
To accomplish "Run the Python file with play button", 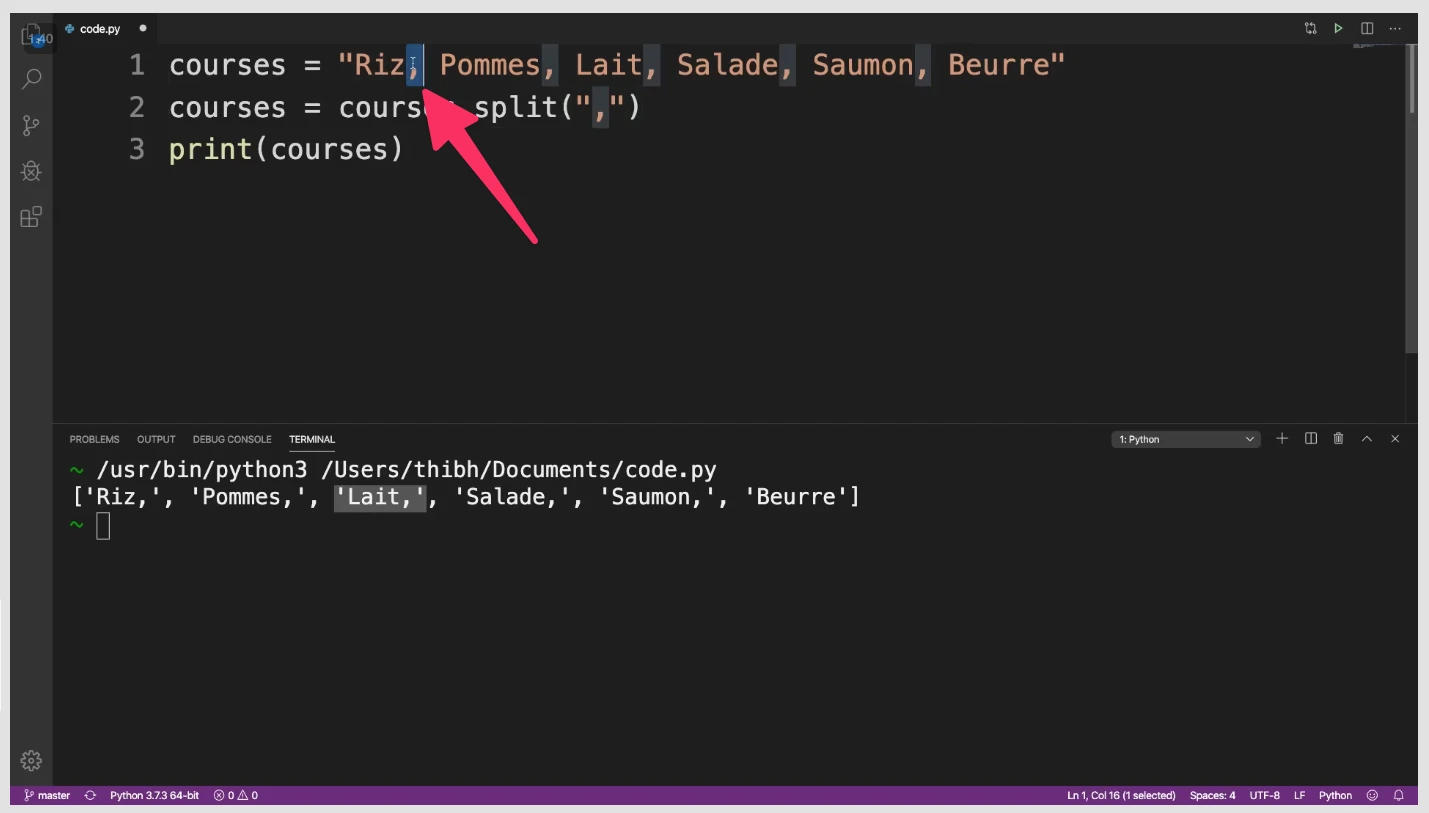I will [x=1338, y=29].
